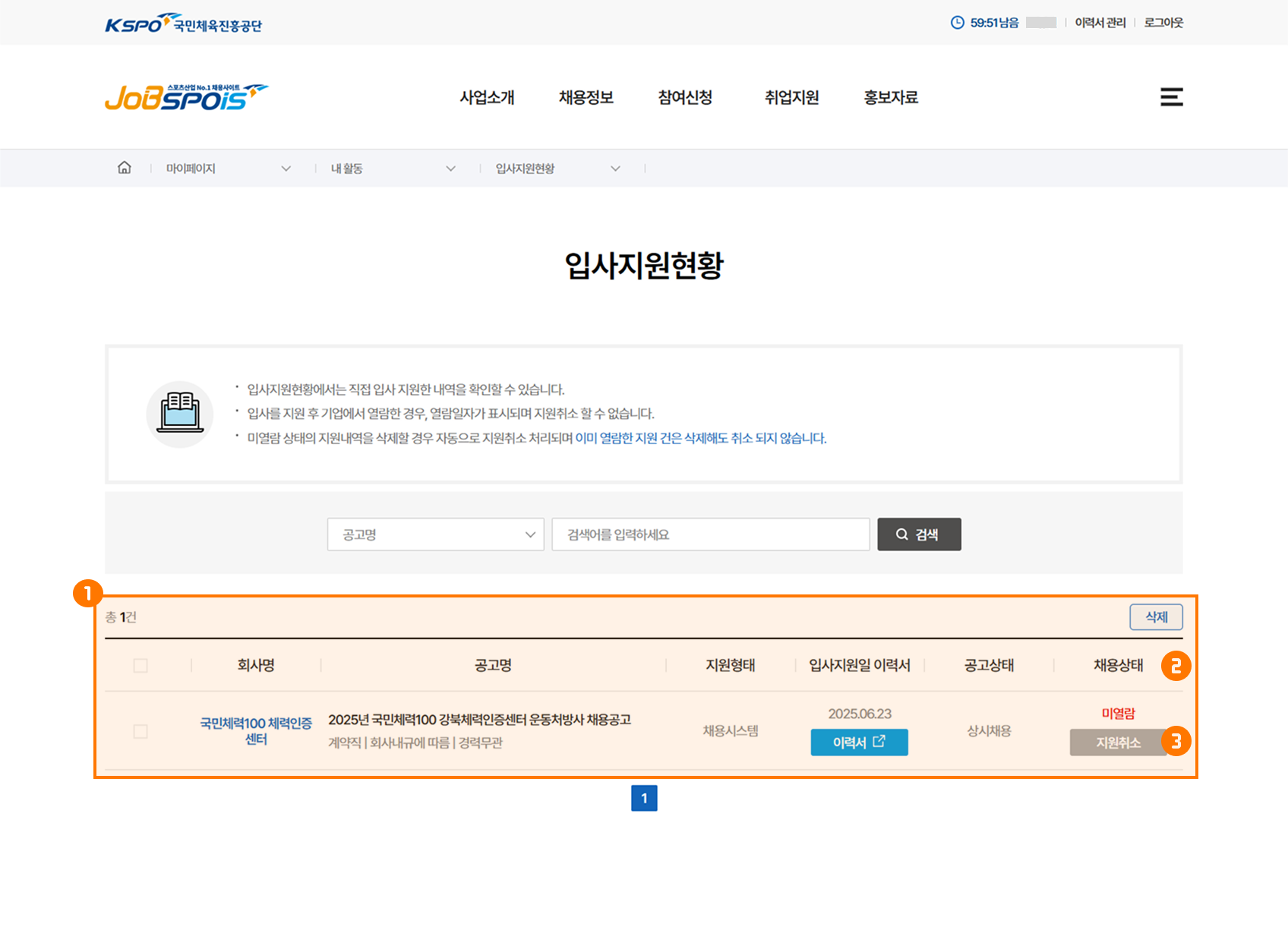Open the hamburger menu icon
This screenshot has height=930, width=1288.
coord(1171,97)
